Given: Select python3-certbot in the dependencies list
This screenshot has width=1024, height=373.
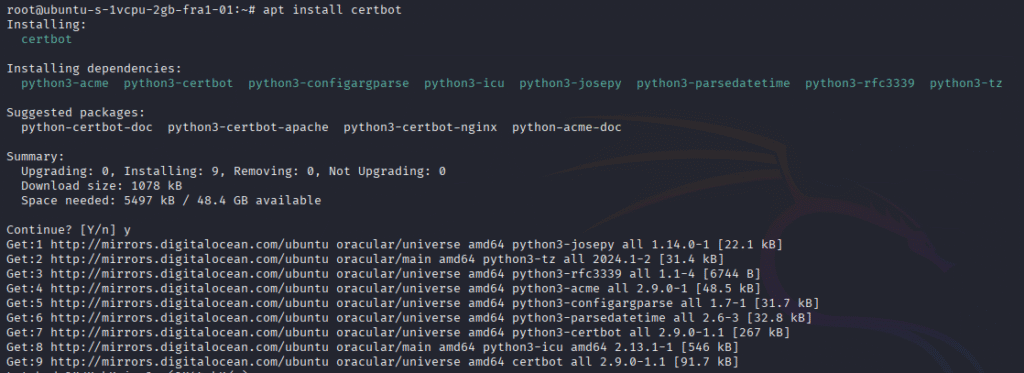Looking at the screenshot, I should click(x=178, y=84).
